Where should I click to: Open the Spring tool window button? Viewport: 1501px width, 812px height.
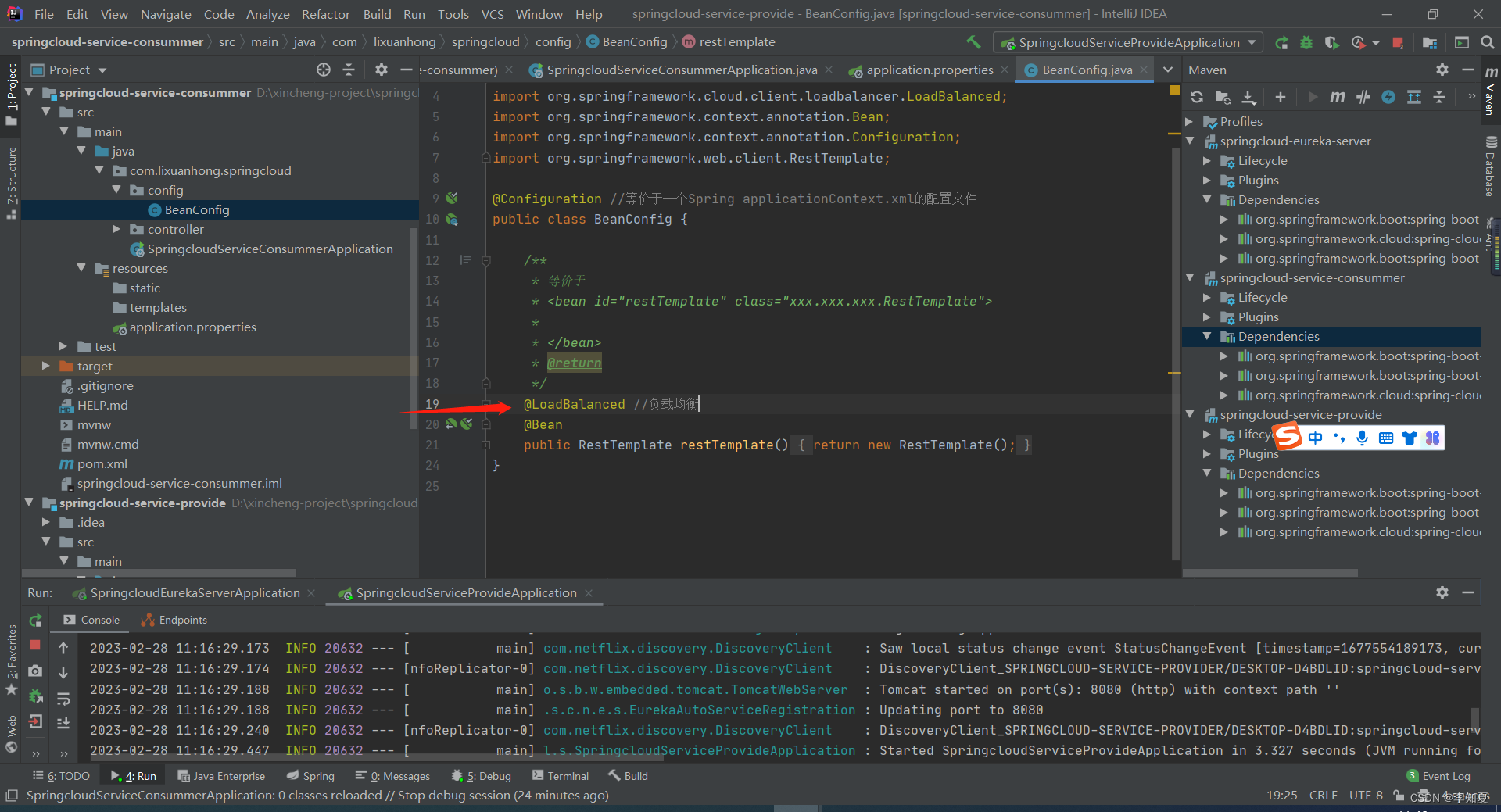[310, 775]
